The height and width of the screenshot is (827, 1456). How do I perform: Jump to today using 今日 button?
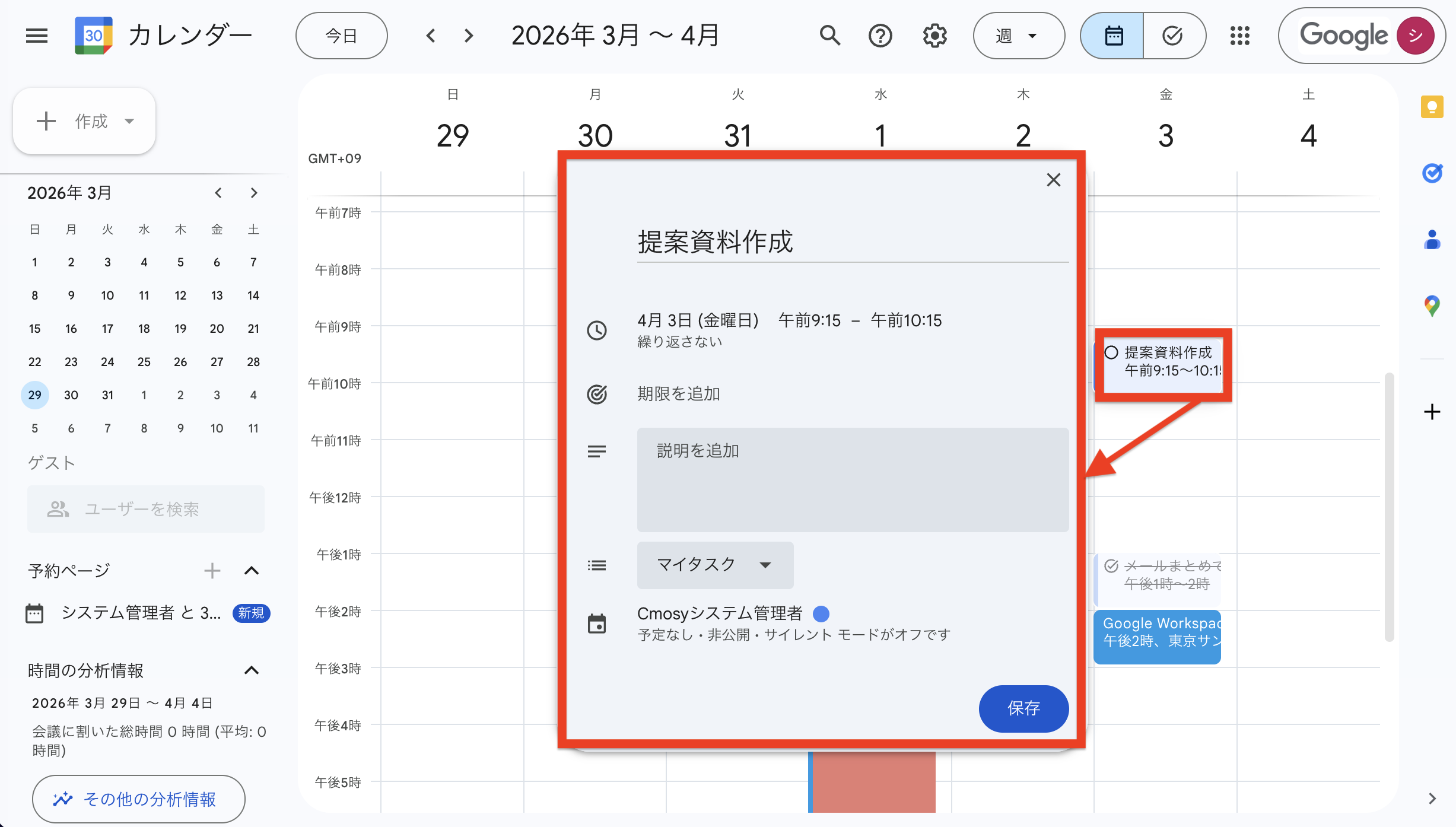341,36
